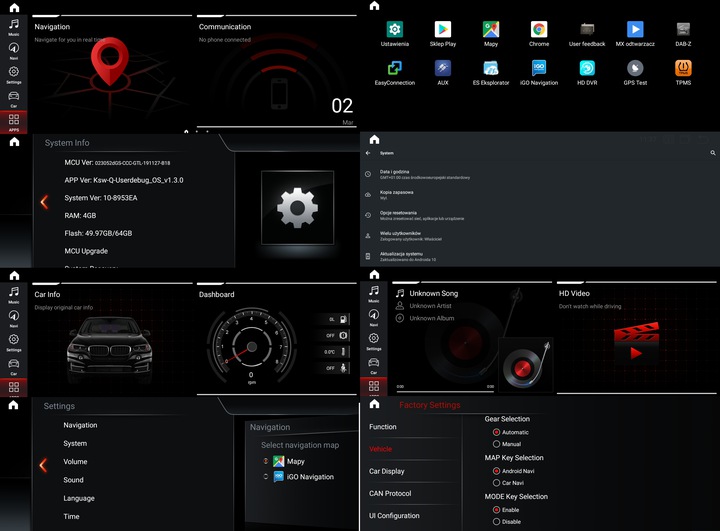Open the ES Eksplorator file manager

pos(490,69)
